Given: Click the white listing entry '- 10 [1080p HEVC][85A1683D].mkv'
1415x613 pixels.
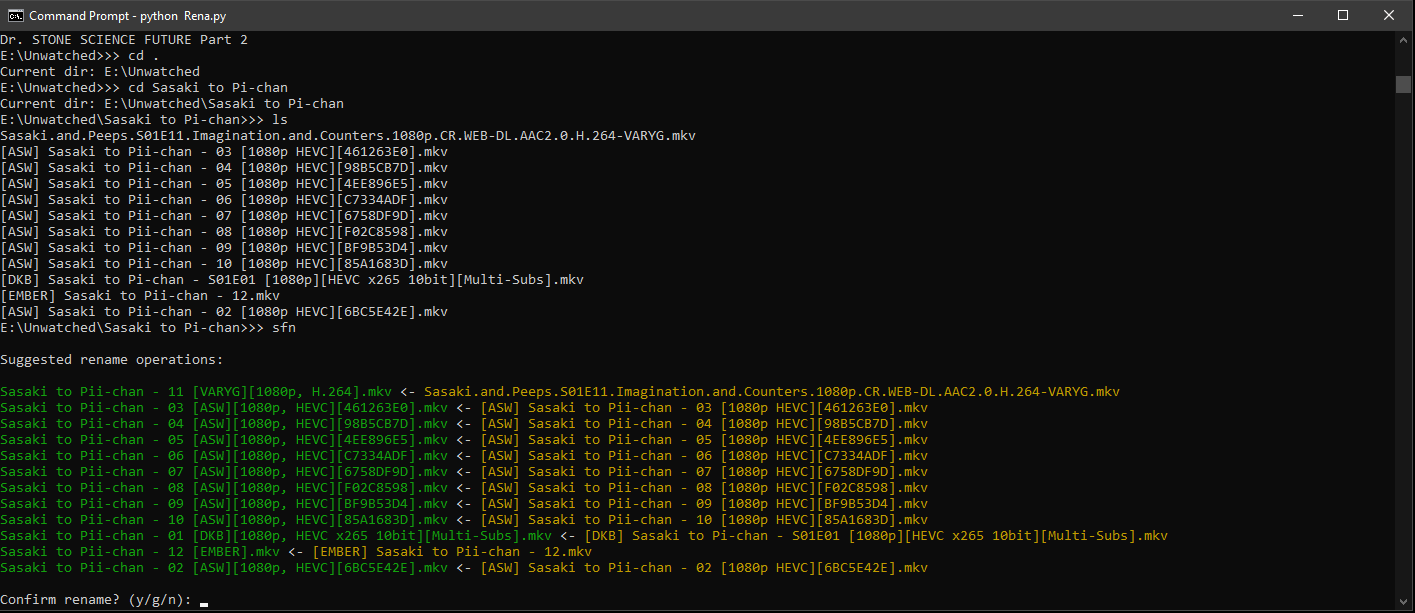Looking at the screenshot, I should (224, 264).
